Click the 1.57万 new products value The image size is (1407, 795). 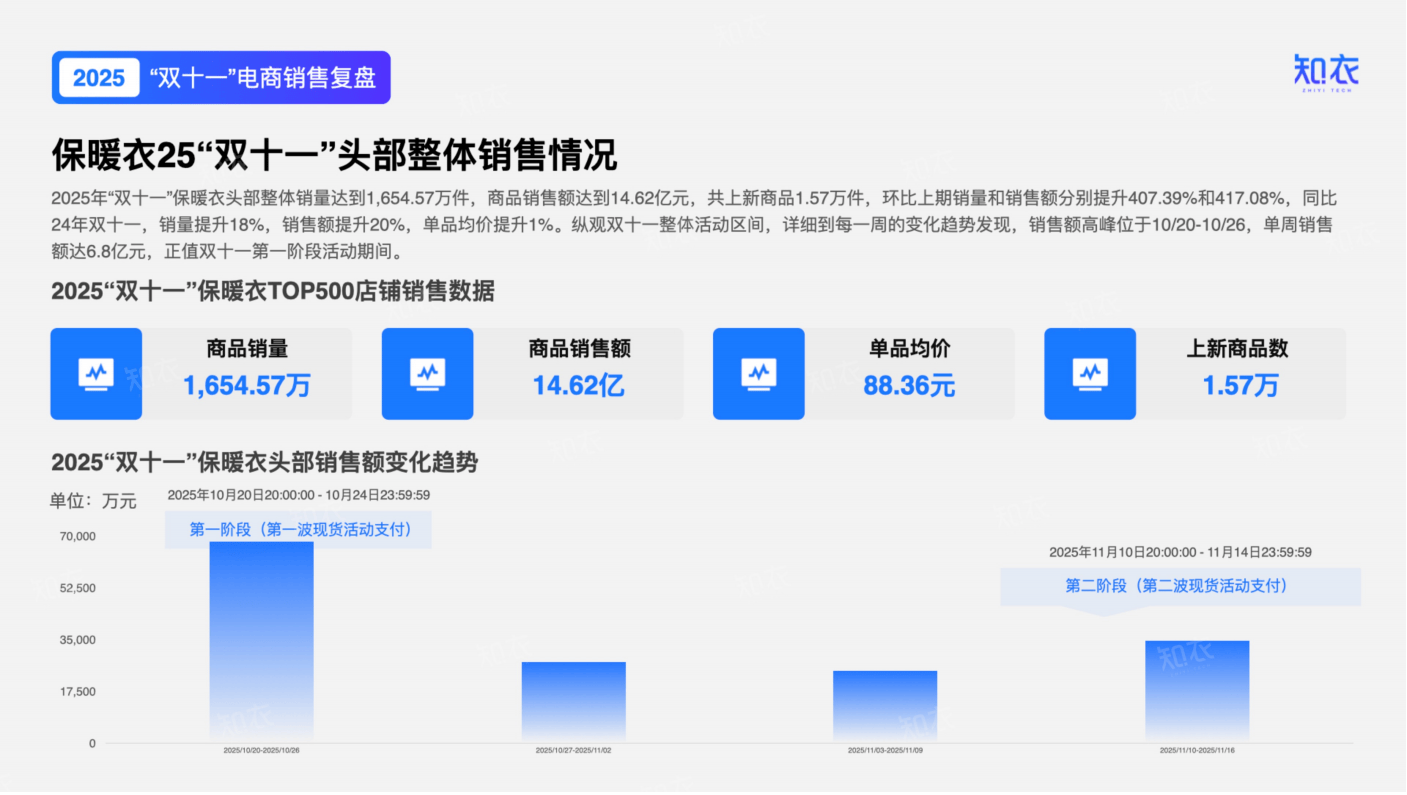pyautogui.click(x=1240, y=385)
